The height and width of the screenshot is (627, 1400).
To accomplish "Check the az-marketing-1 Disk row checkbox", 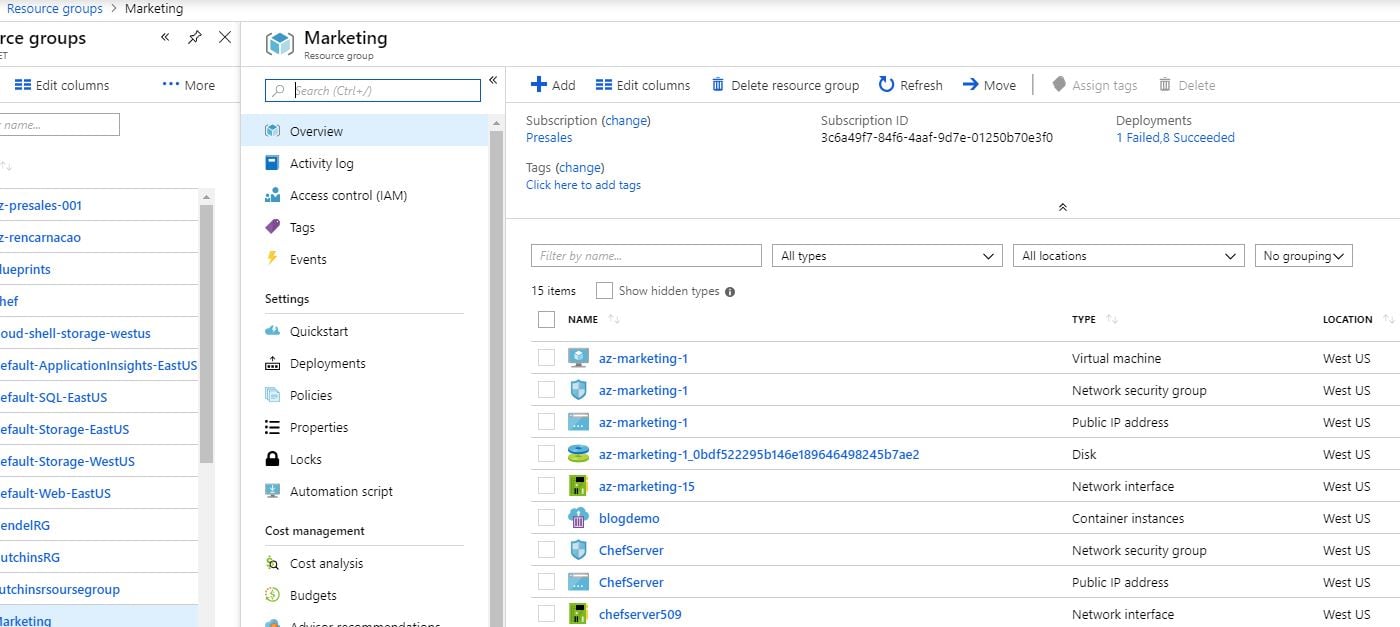I will point(546,454).
